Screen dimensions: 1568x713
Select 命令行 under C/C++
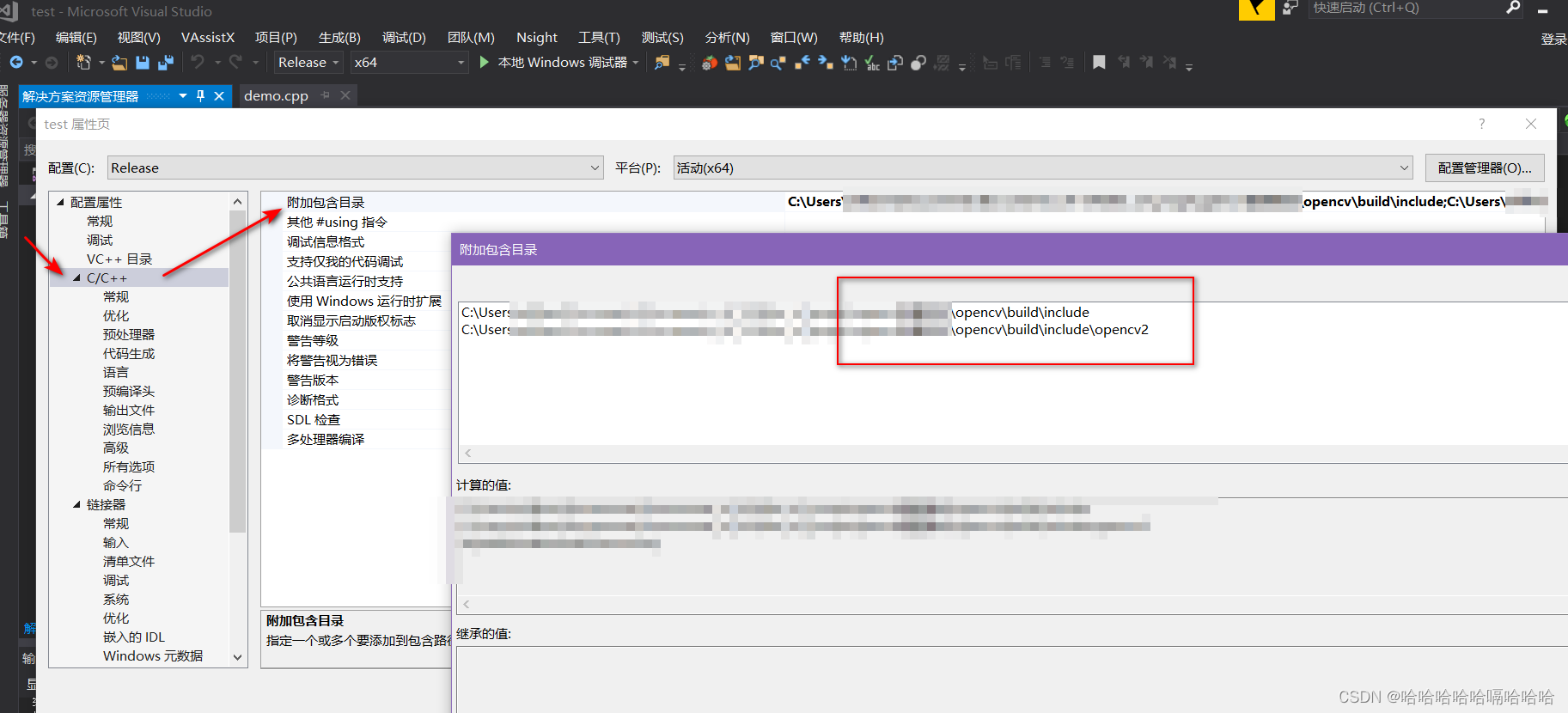click(x=122, y=485)
